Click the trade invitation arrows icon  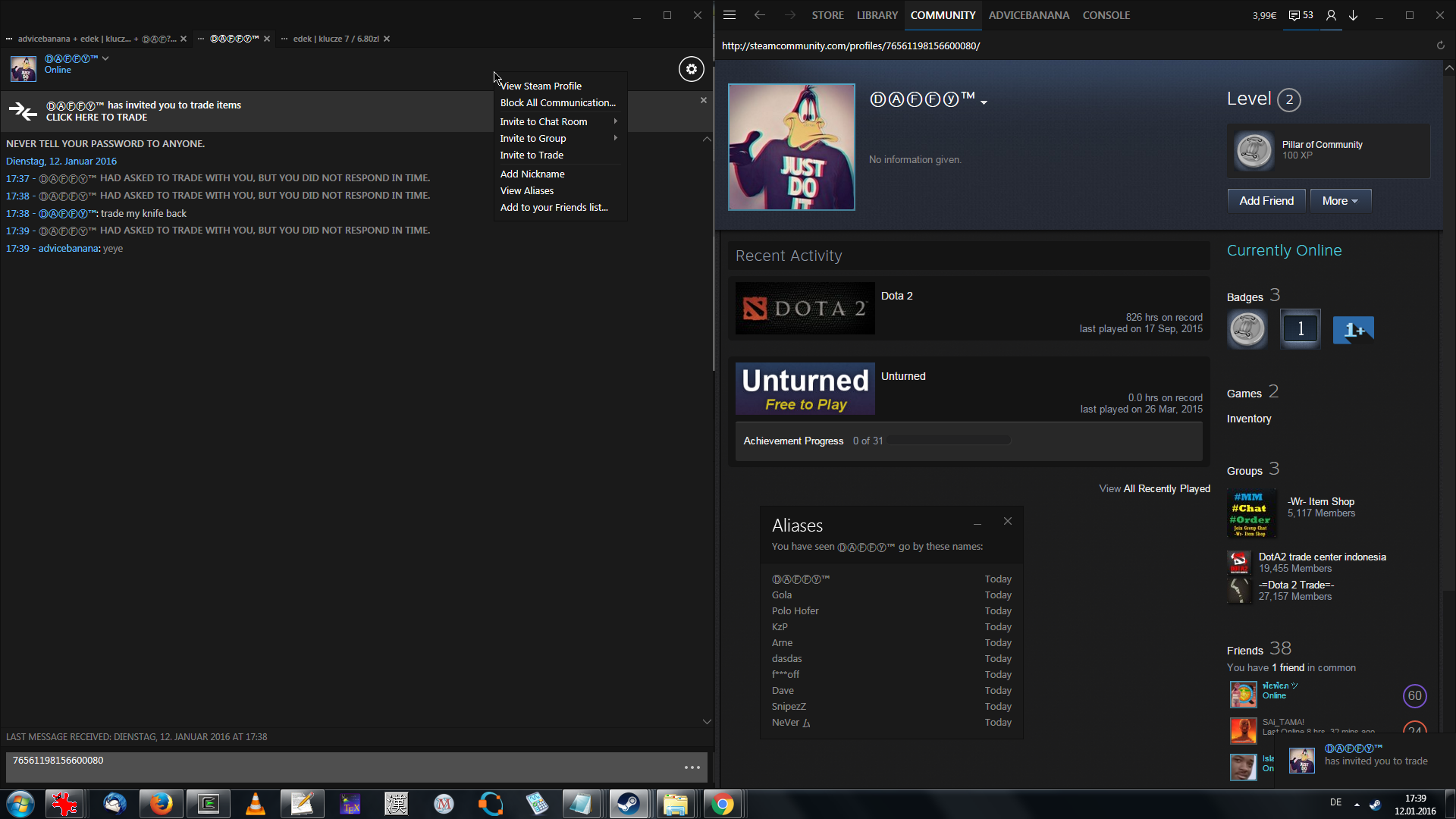[23, 111]
